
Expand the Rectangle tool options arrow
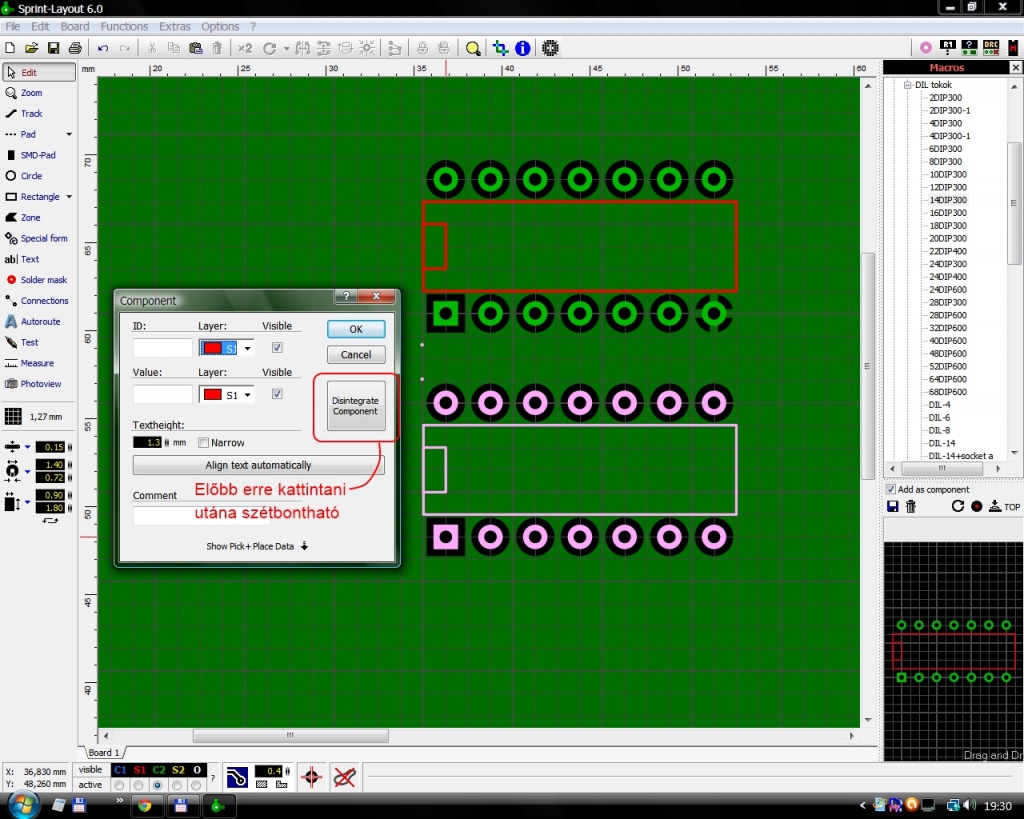[69, 197]
